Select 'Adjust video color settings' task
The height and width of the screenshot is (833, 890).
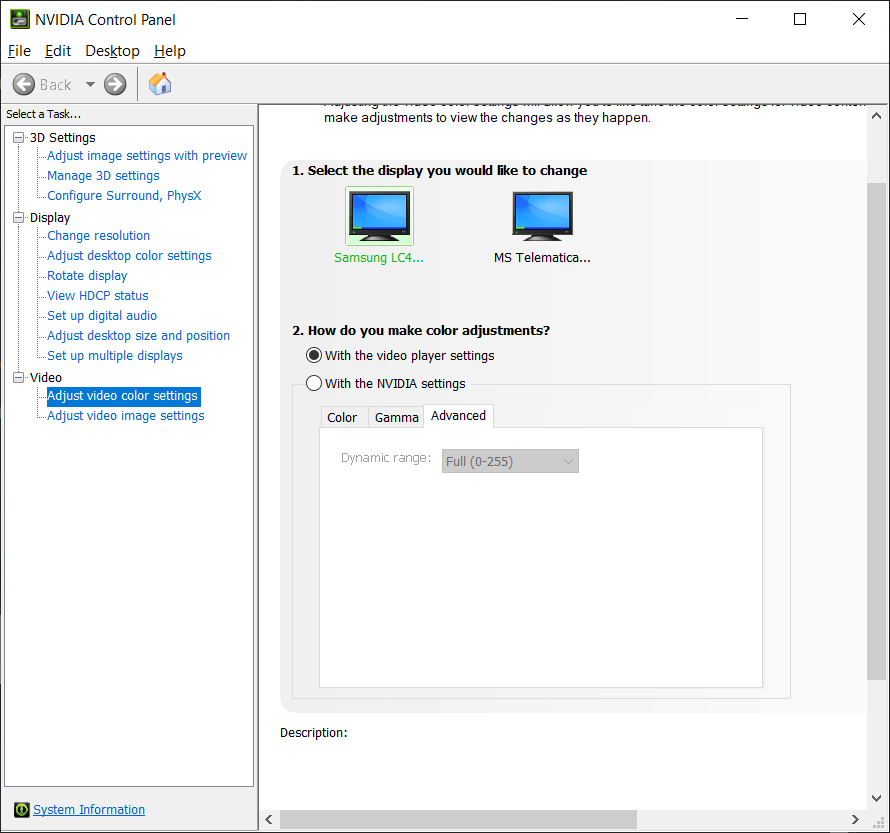(x=123, y=396)
